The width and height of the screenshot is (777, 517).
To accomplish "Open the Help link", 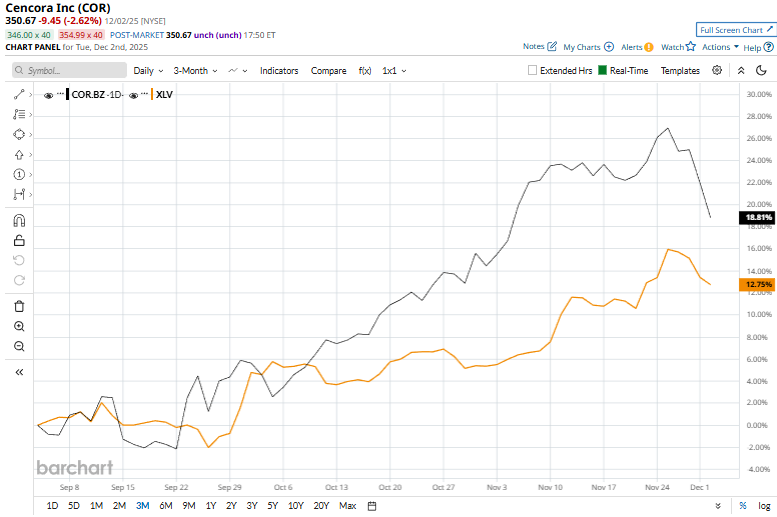I will (x=752, y=48).
